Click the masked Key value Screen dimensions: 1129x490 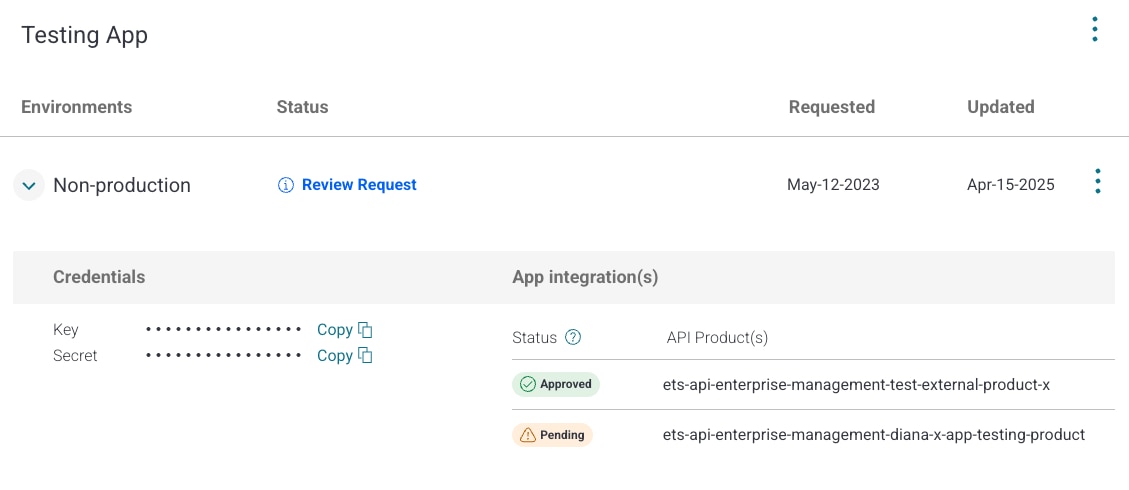[223, 330]
